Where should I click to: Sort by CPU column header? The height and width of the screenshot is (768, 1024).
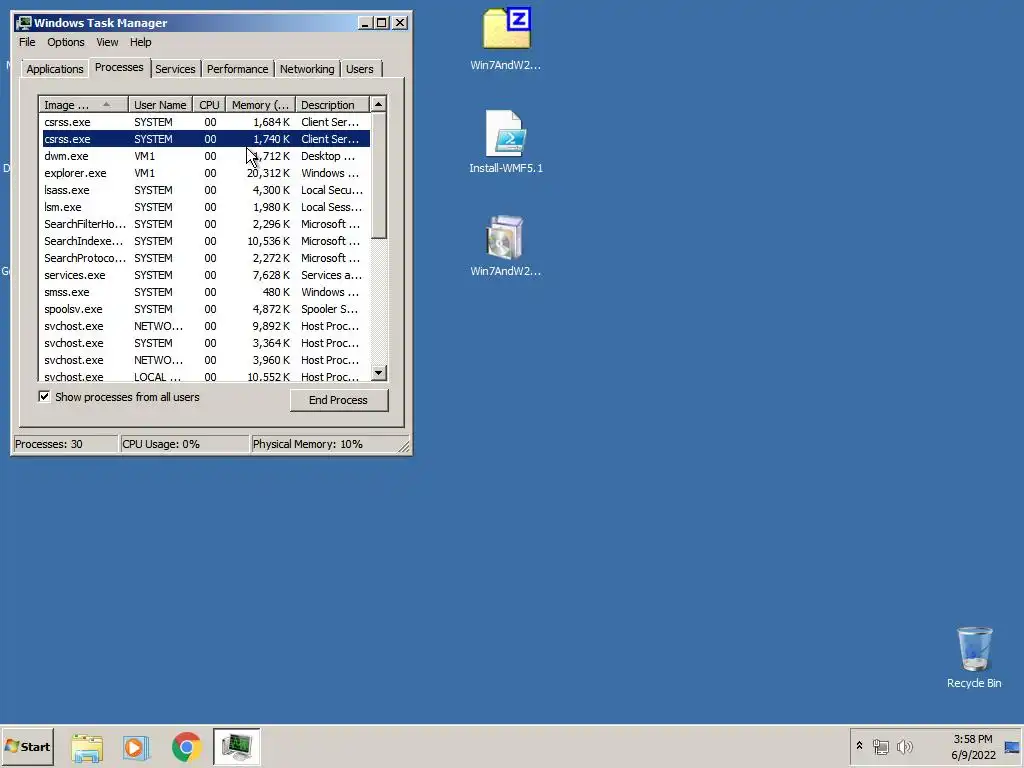point(210,104)
